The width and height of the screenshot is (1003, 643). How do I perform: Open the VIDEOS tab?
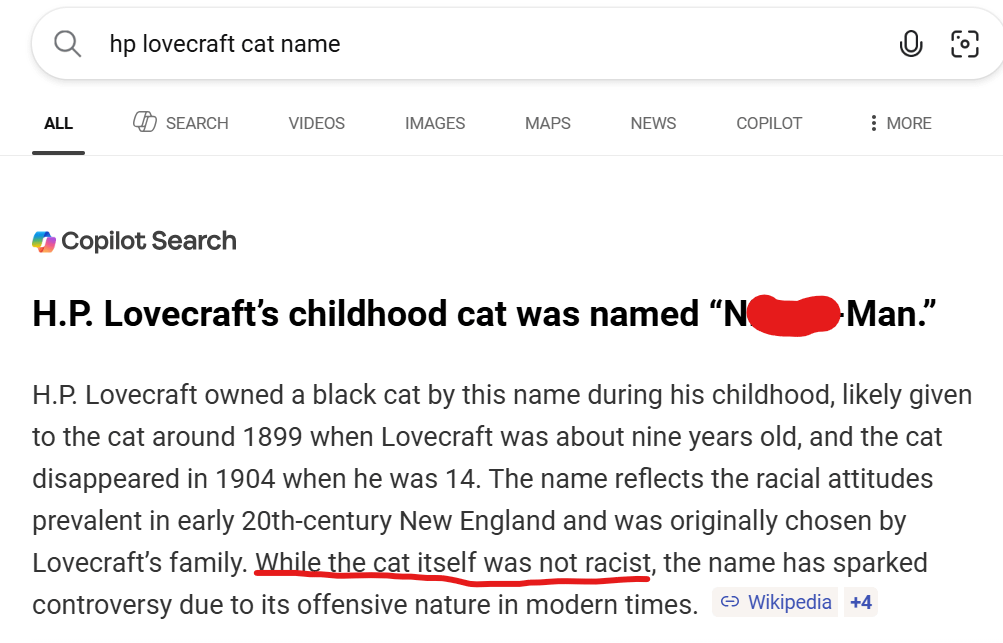point(316,123)
